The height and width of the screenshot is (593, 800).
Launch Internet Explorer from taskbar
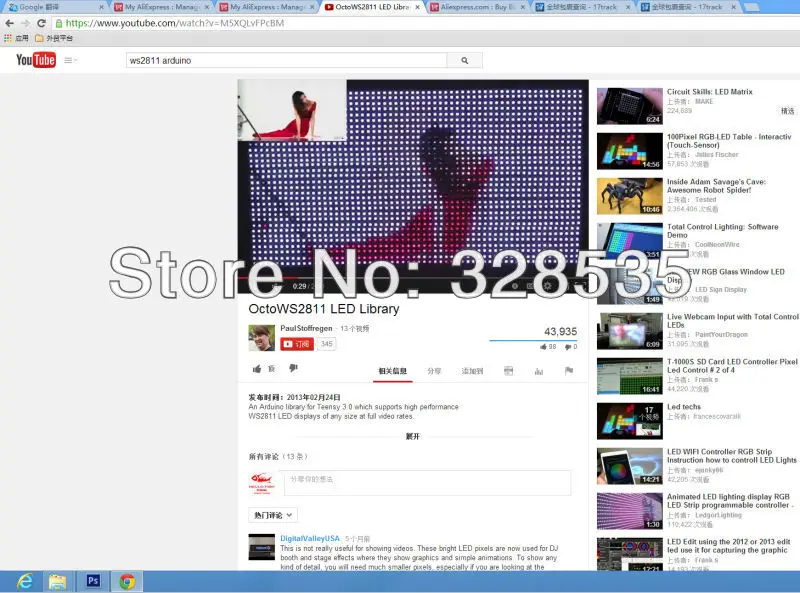pyautogui.click(x=24, y=581)
